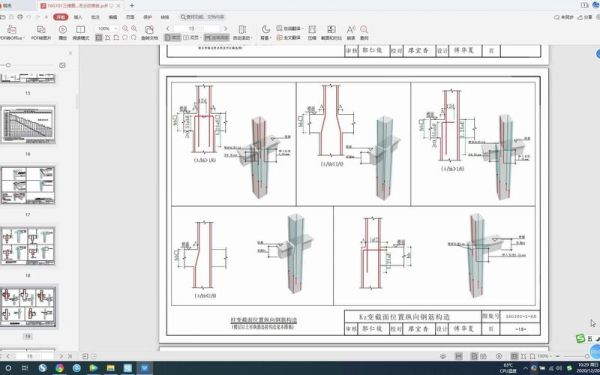Open Chrome from the Windows taskbar
Screen dimensions: 600x375
pos(59,368)
